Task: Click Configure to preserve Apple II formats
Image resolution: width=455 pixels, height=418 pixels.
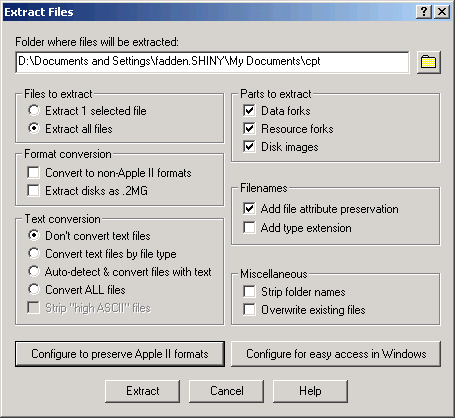Action: (120, 354)
